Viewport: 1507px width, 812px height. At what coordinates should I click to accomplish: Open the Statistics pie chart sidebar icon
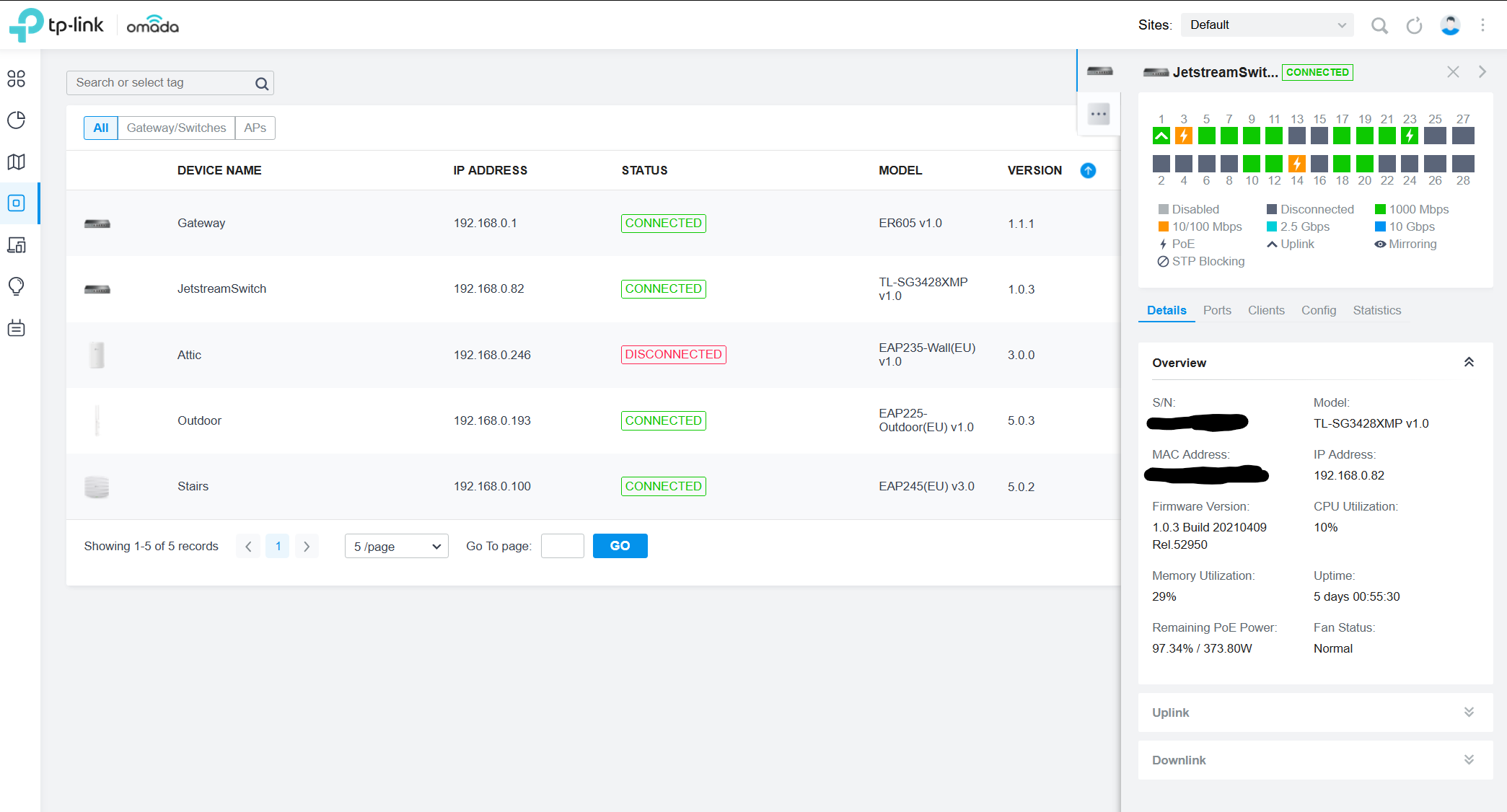[x=17, y=120]
